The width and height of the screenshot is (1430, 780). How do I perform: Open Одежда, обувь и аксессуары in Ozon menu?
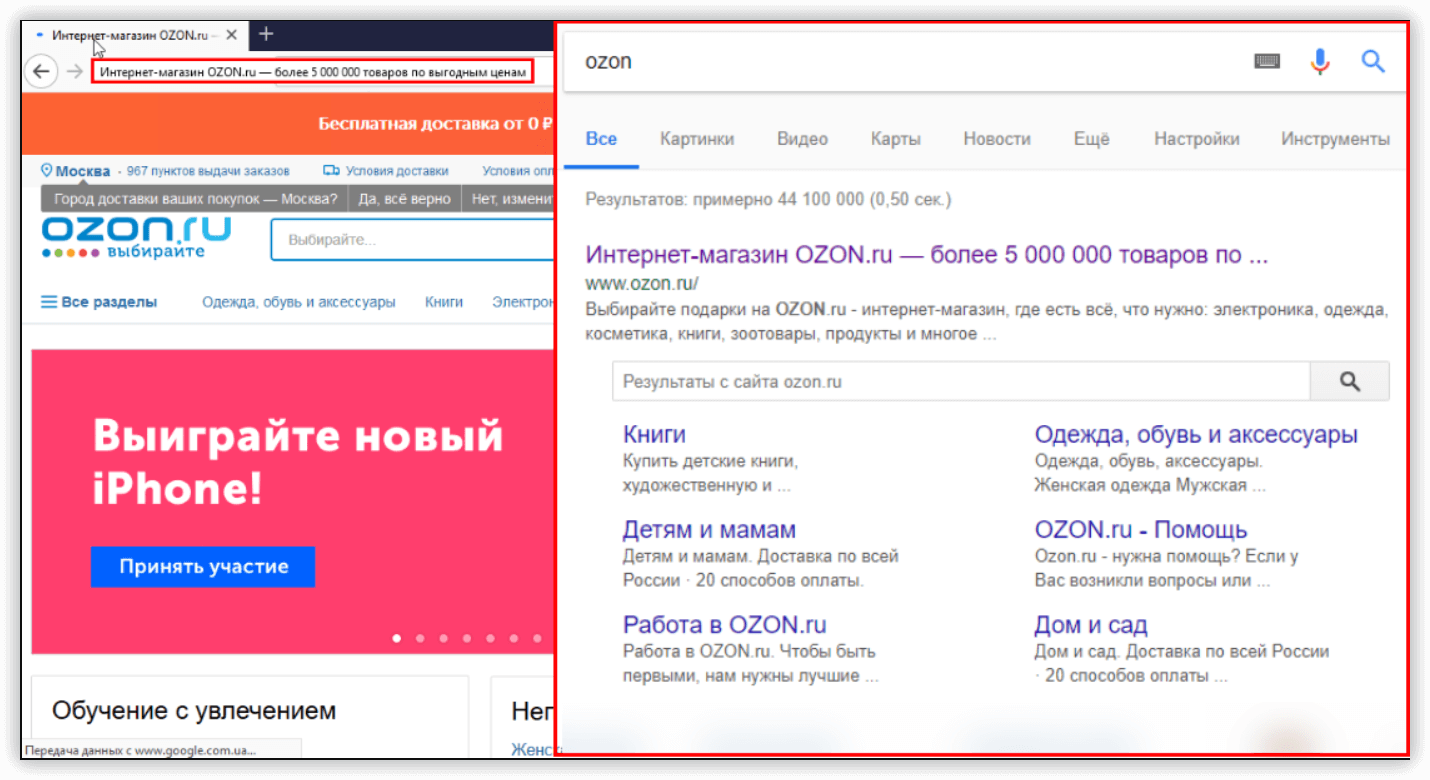pyautogui.click(x=298, y=302)
